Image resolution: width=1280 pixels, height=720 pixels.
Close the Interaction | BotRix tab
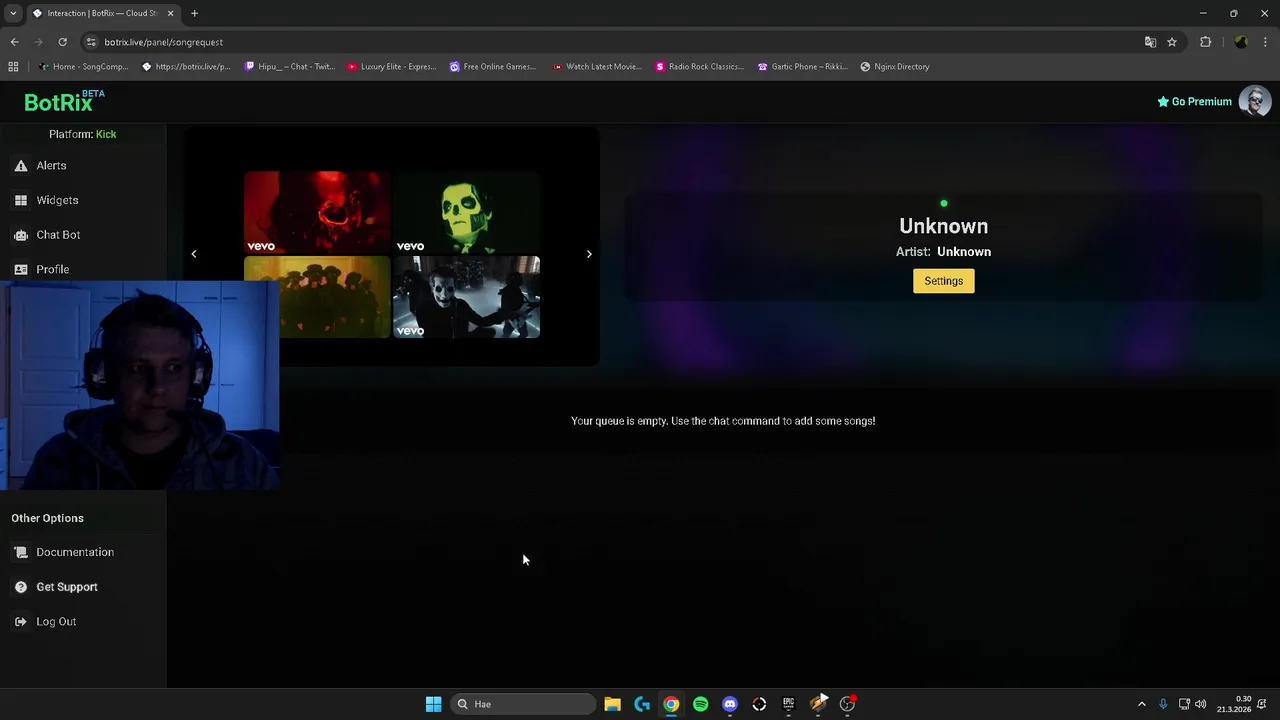click(170, 13)
